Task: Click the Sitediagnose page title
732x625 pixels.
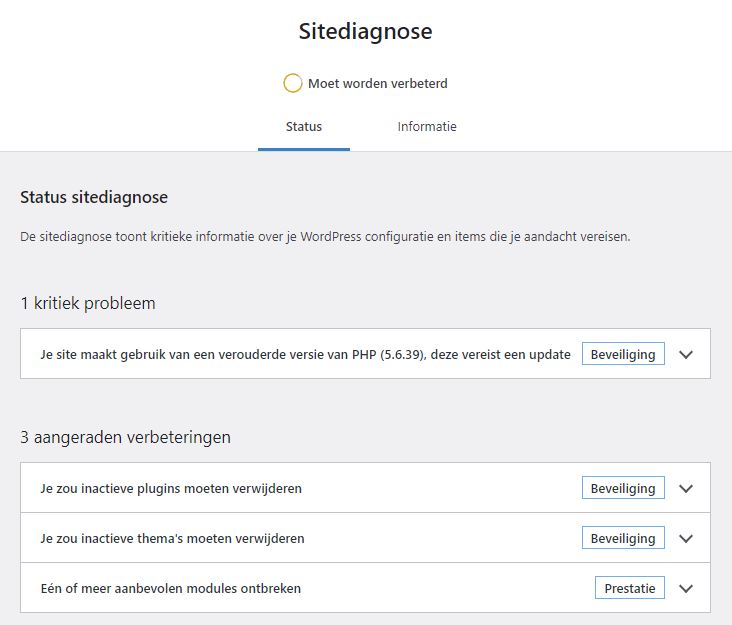Action: point(366,31)
